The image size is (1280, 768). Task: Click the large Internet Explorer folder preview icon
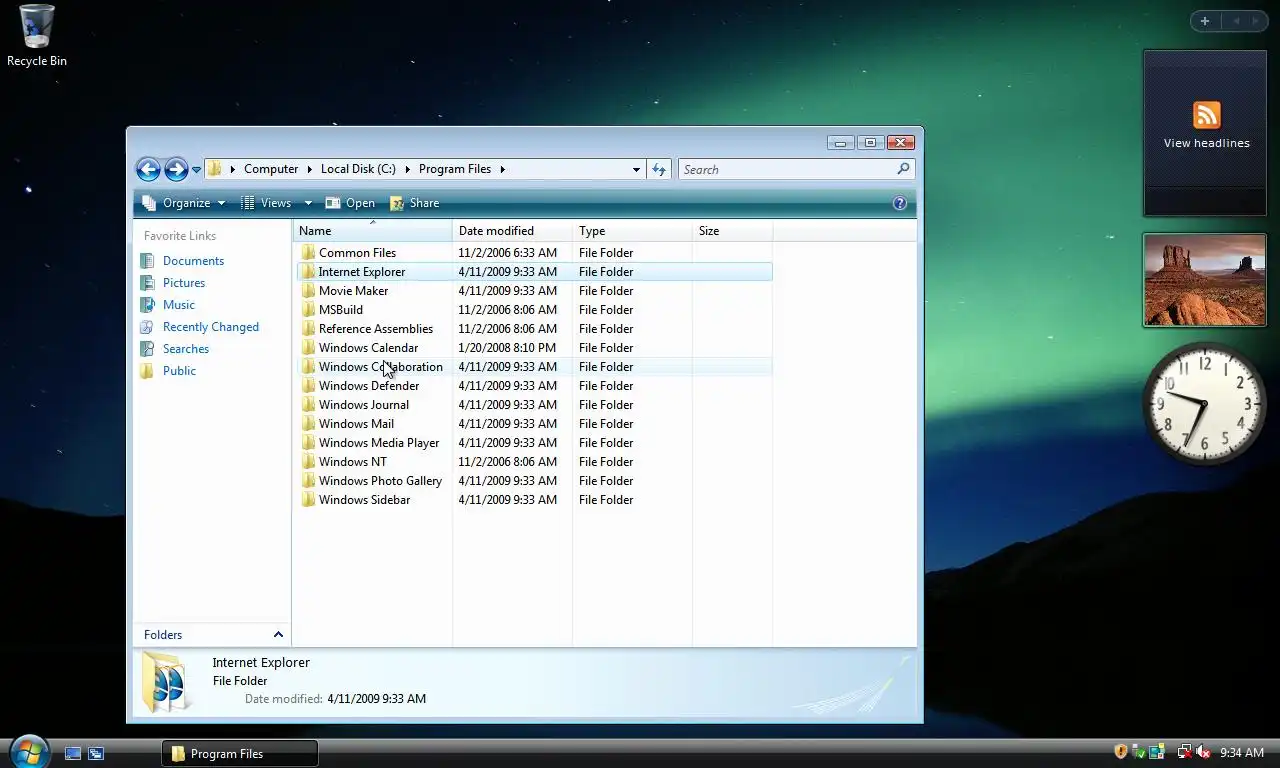[165, 682]
